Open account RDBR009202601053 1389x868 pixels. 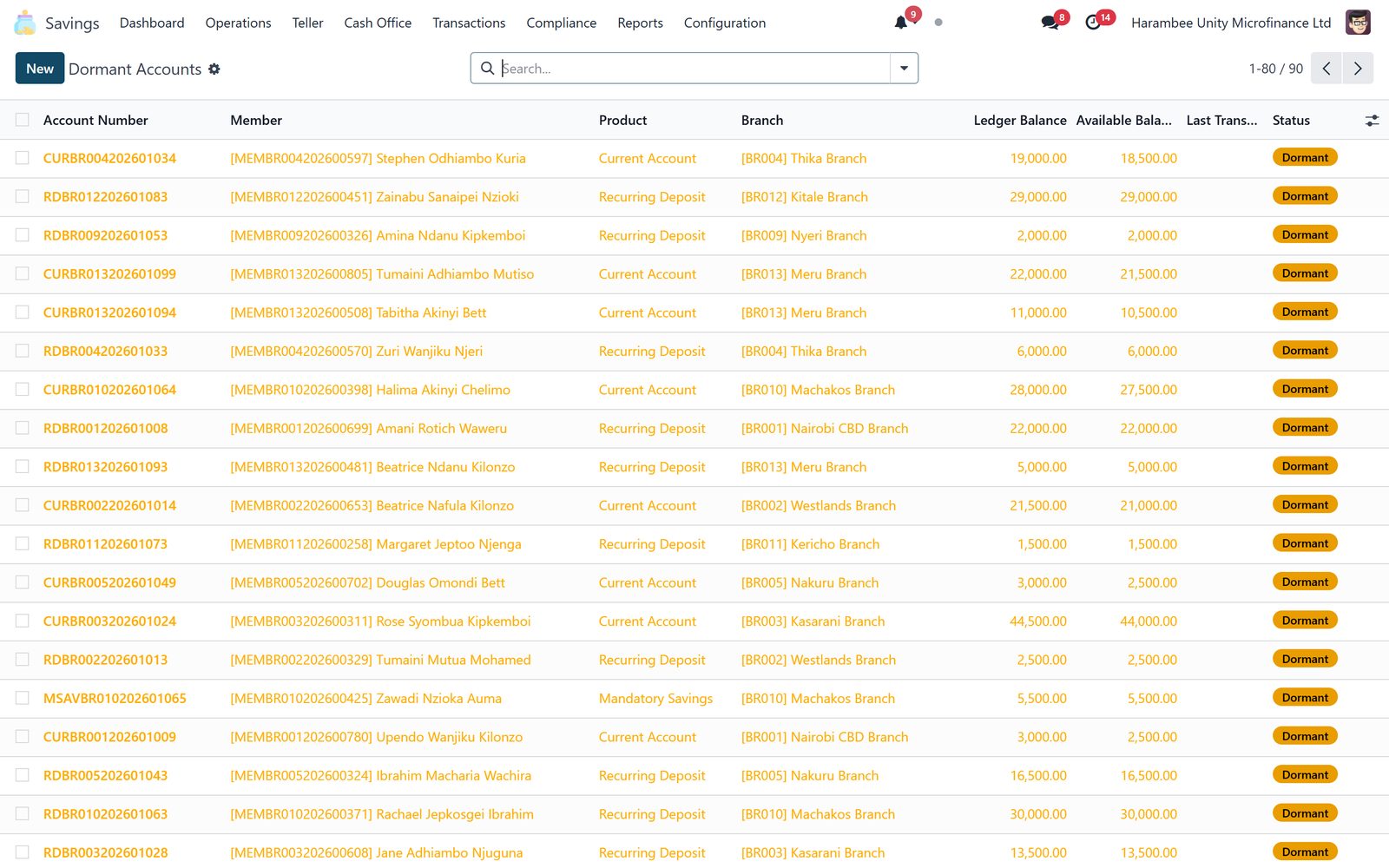coord(105,235)
